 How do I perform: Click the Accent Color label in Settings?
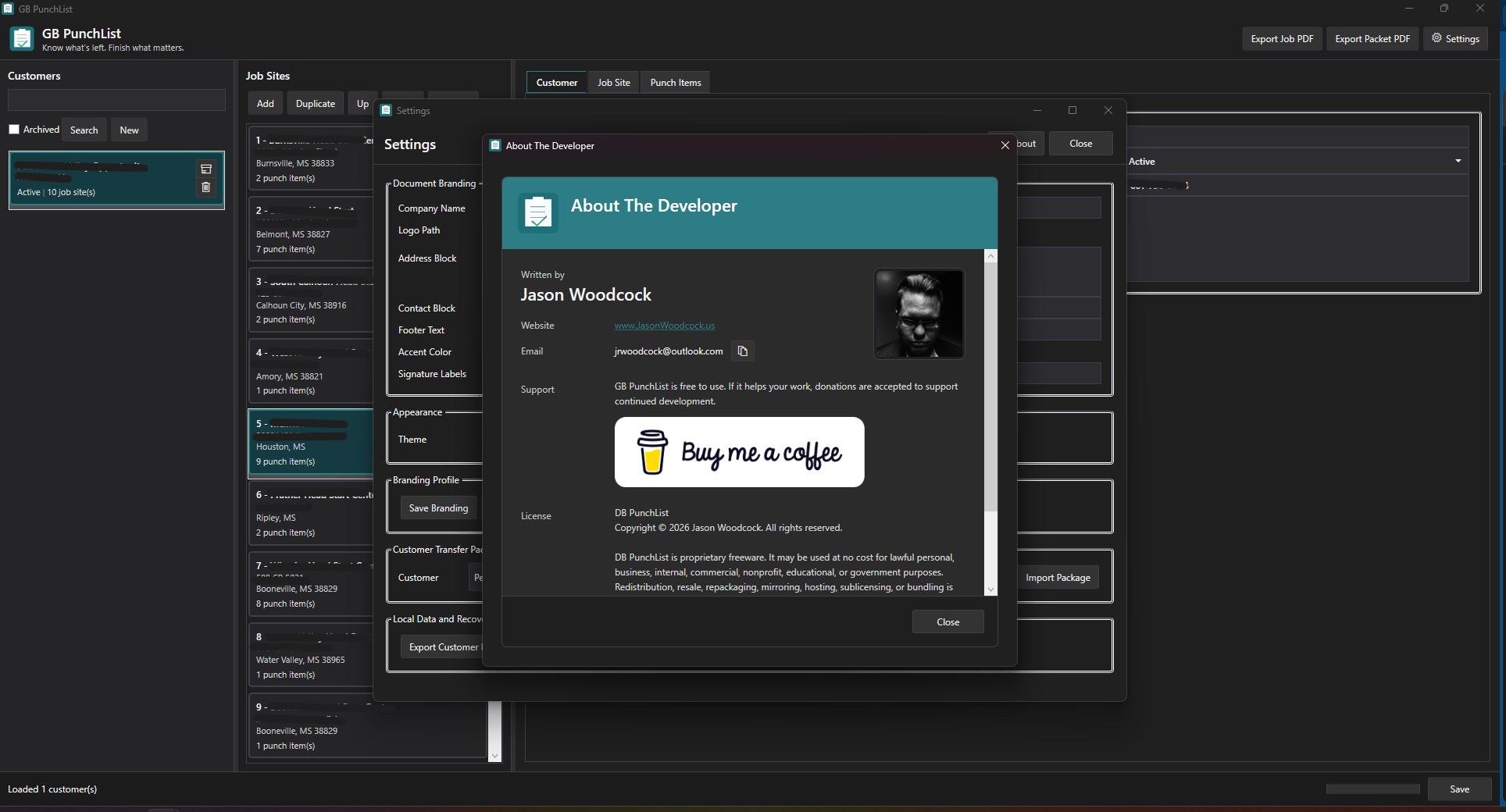[x=425, y=352]
